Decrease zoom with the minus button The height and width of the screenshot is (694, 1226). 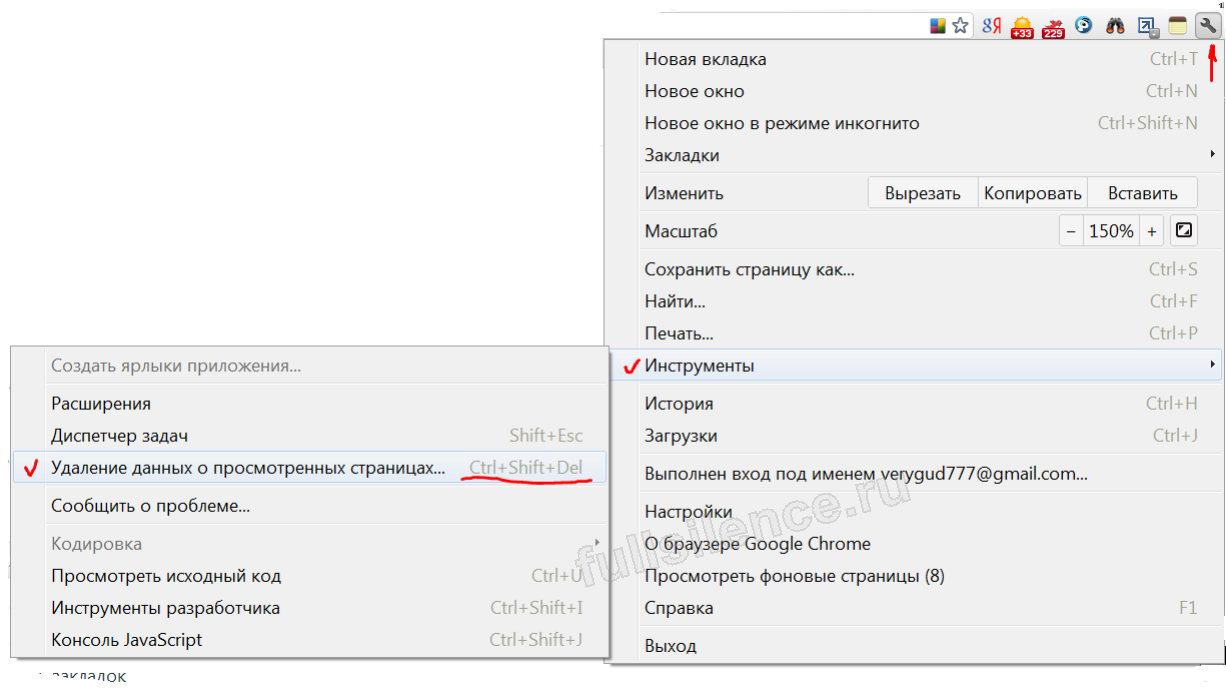coord(1071,231)
